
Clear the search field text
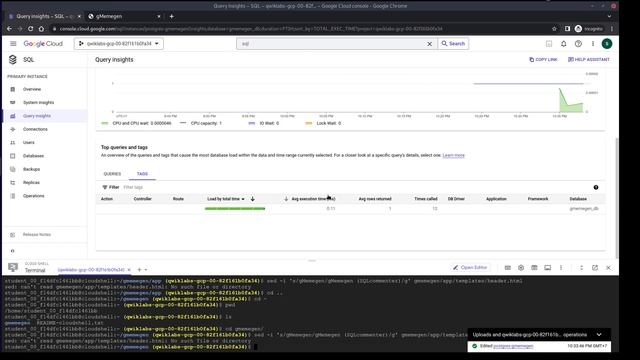[x=429, y=44]
